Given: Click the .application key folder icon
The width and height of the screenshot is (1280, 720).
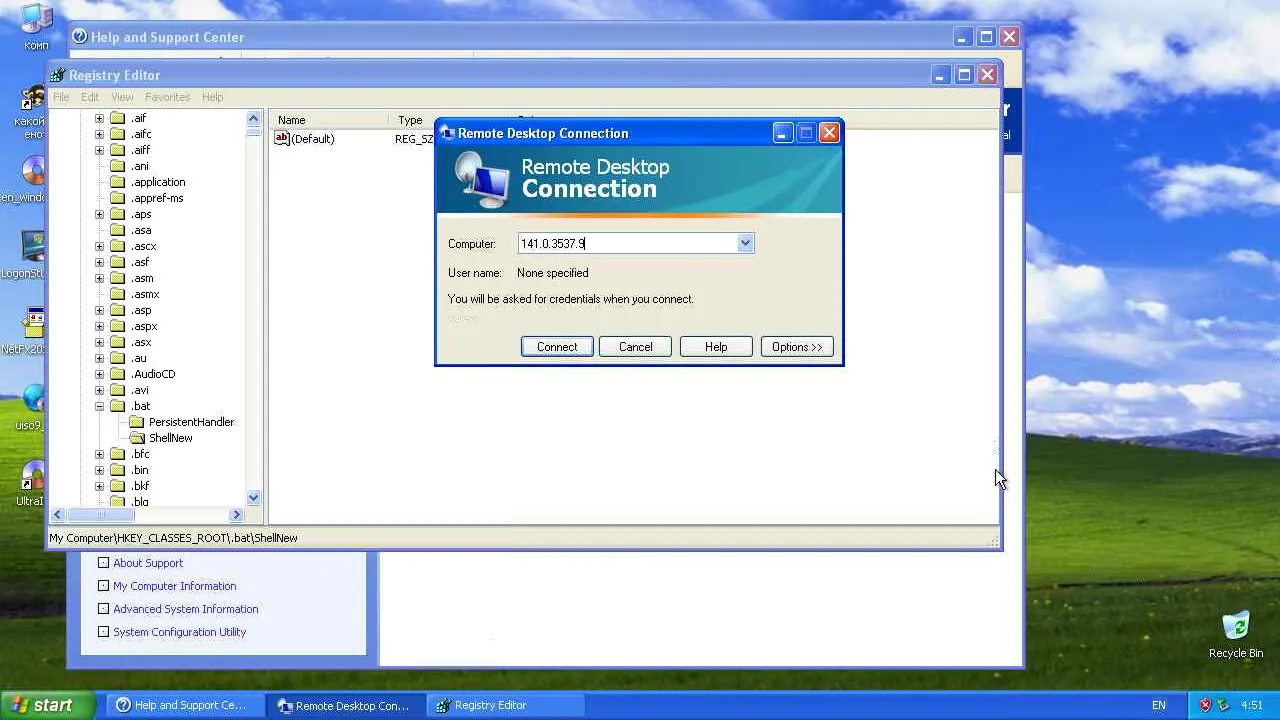Looking at the screenshot, I should (118, 182).
